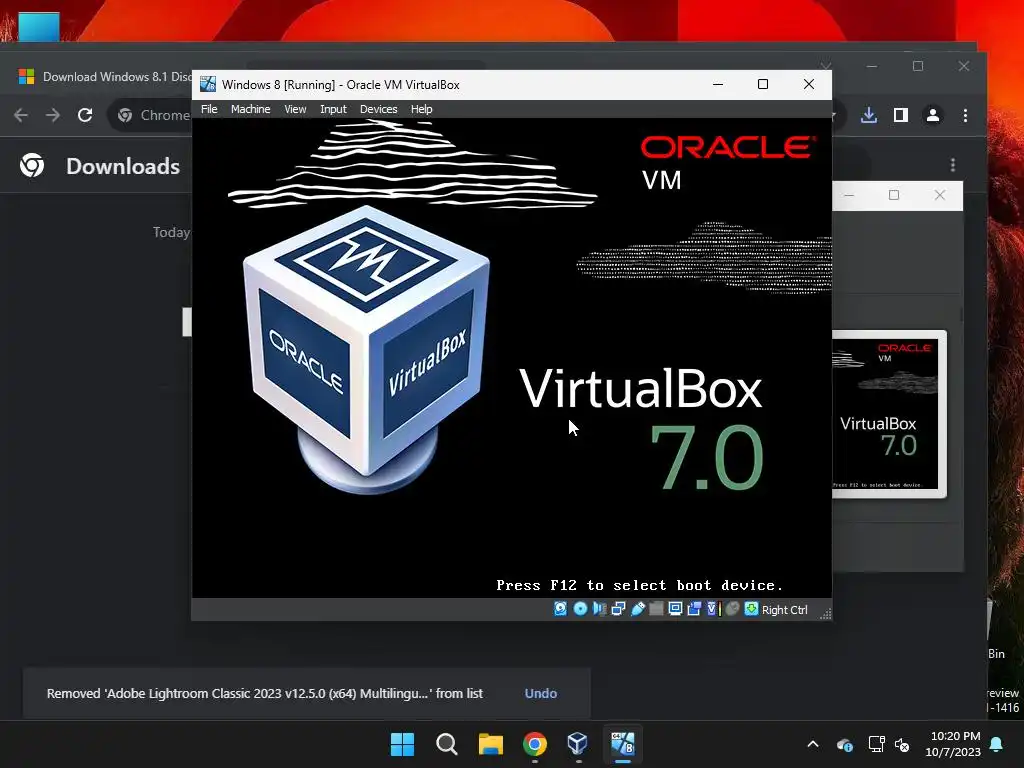Open the blue desktop shortcut icon
This screenshot has width=1024, height=768.
[x=39, y=26]
